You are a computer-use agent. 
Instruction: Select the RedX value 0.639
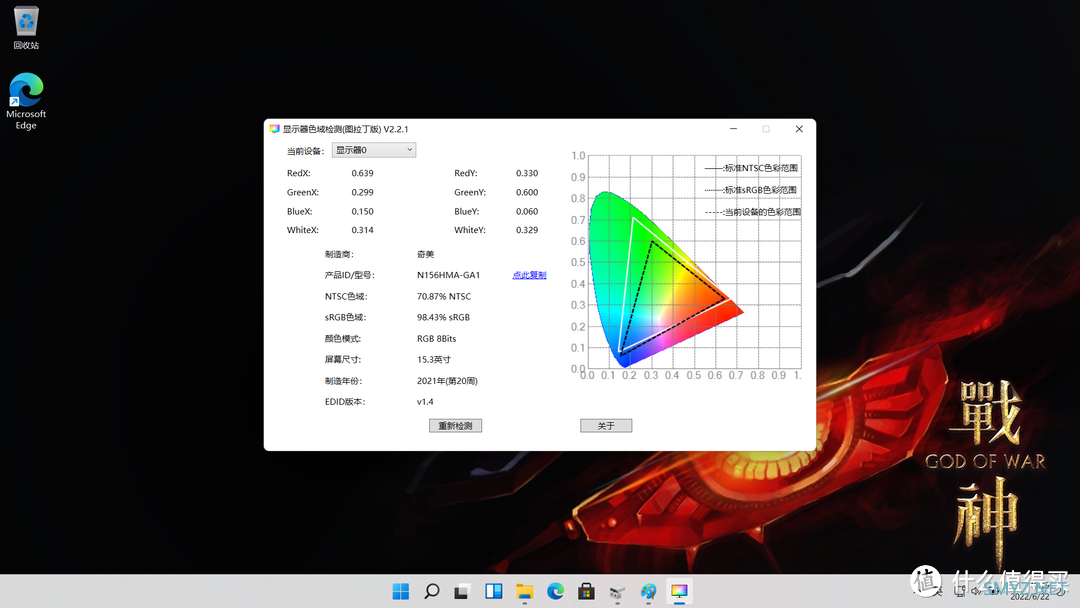(x=362, y=174)
